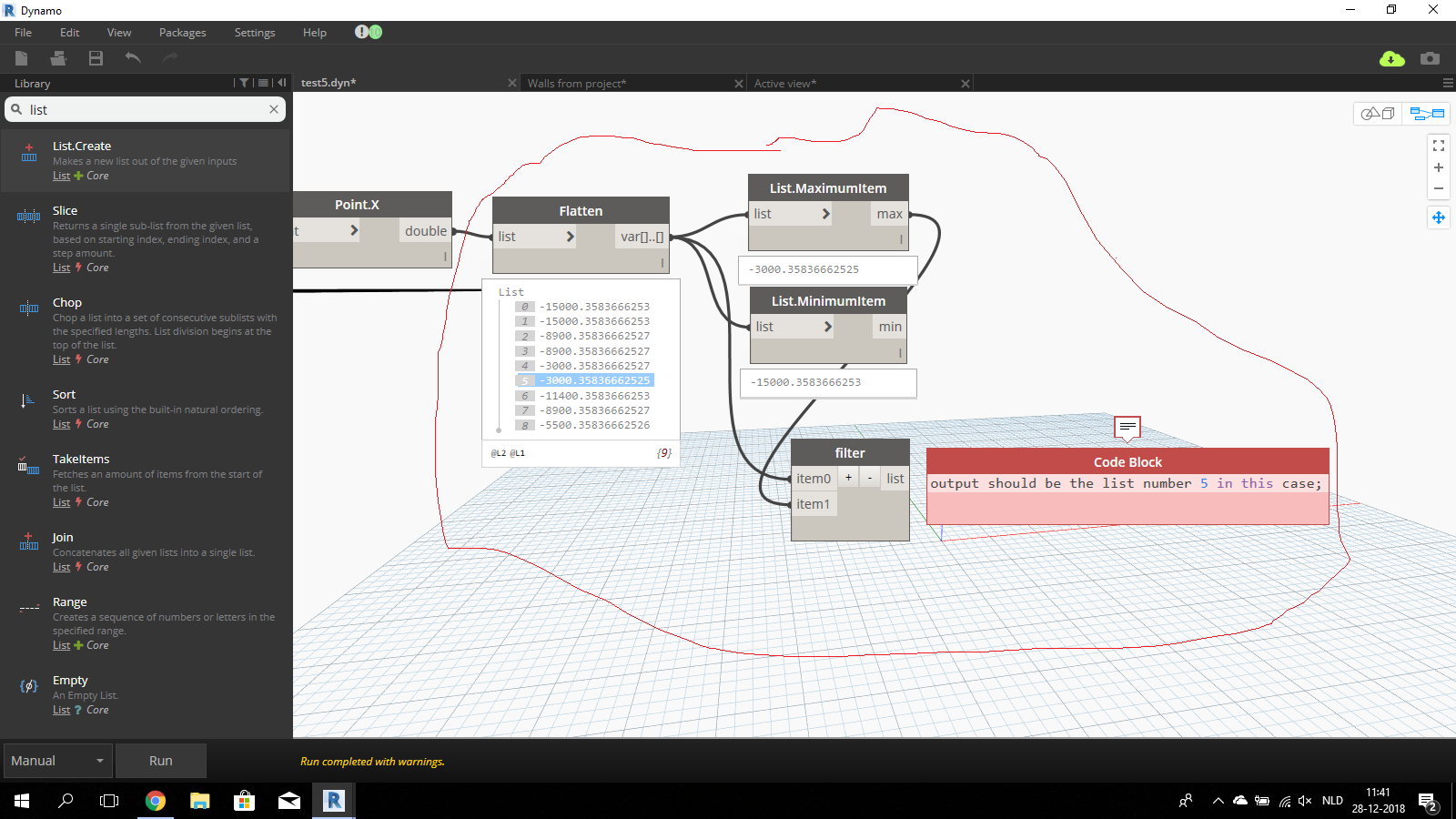The height and width of the screenshot is (819, 1456).
Task: Zoom out of the graph canvas
Action: tap(1439, 189)
